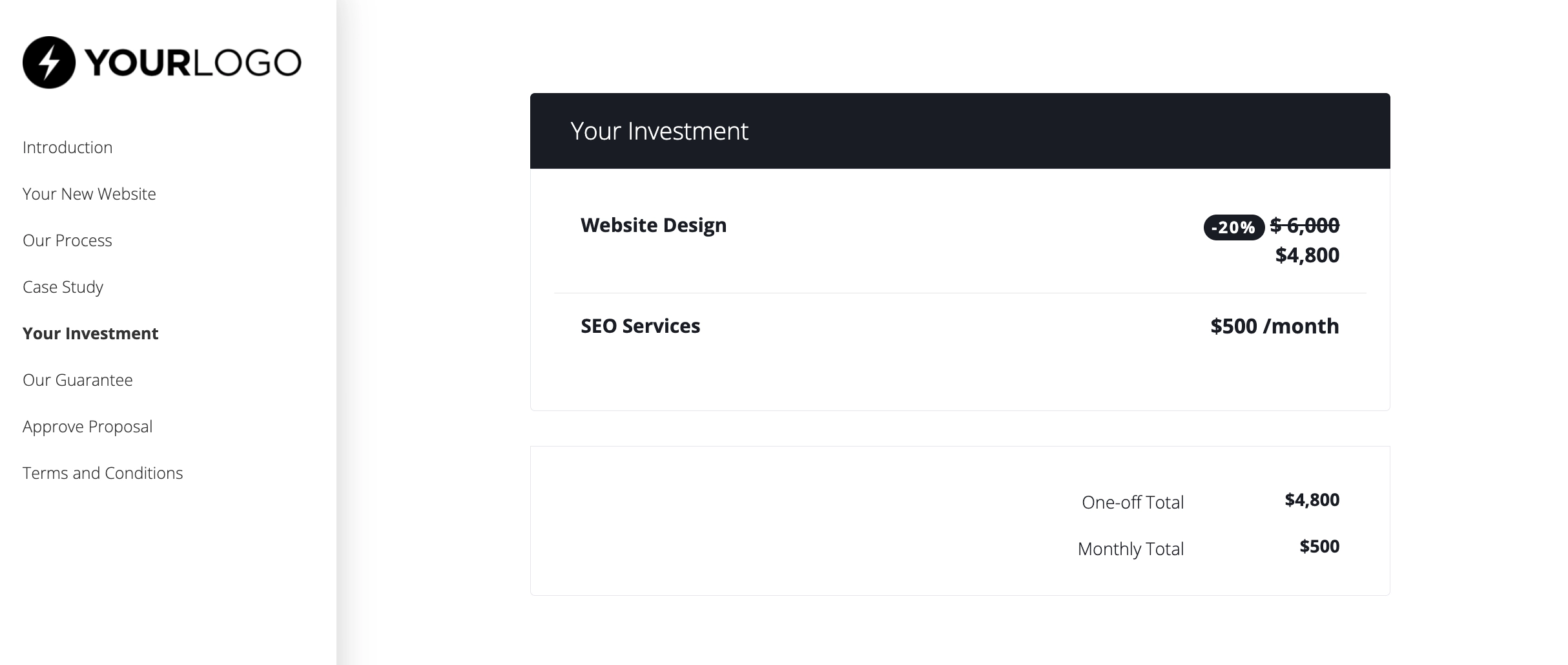Open Your New Website section
Image resolution: width=1568 pixels, height=665 pixels.
[89, 194]
